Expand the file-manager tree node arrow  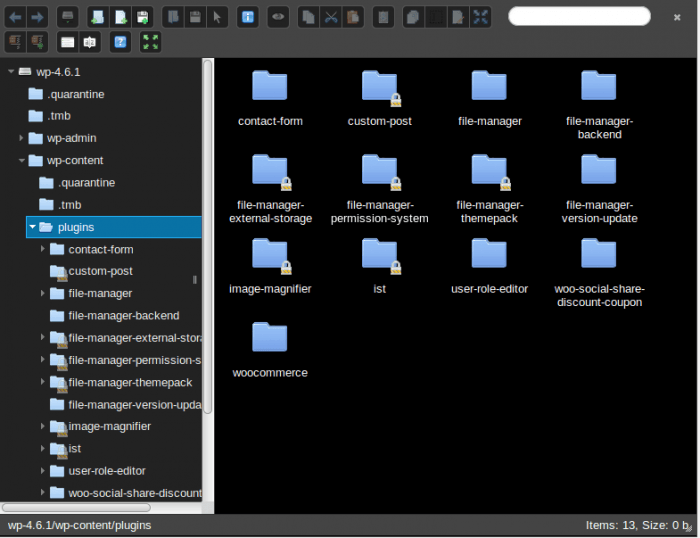tap(42, 293)
